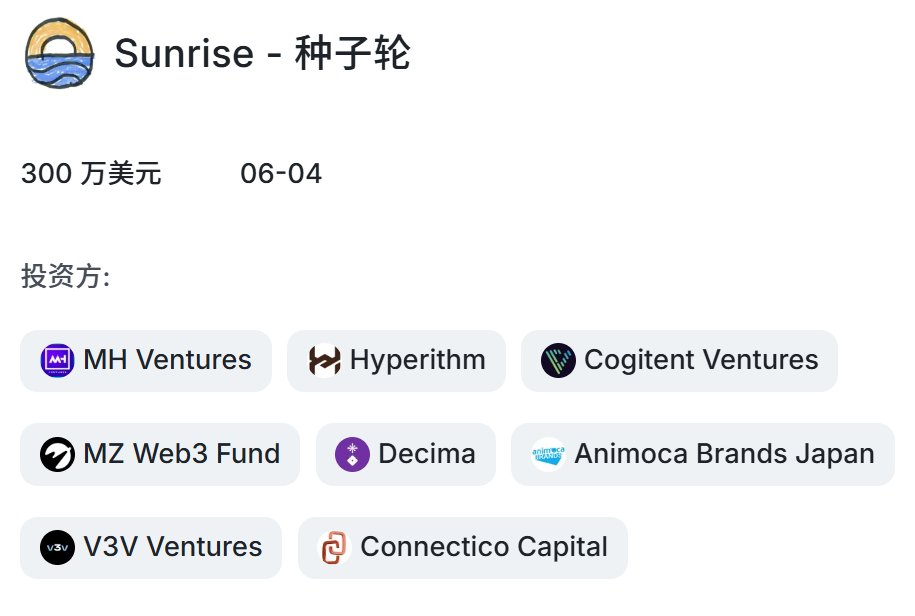
Task: Click the MZ Web3 Fund black logo
Action: click(57, 454)
